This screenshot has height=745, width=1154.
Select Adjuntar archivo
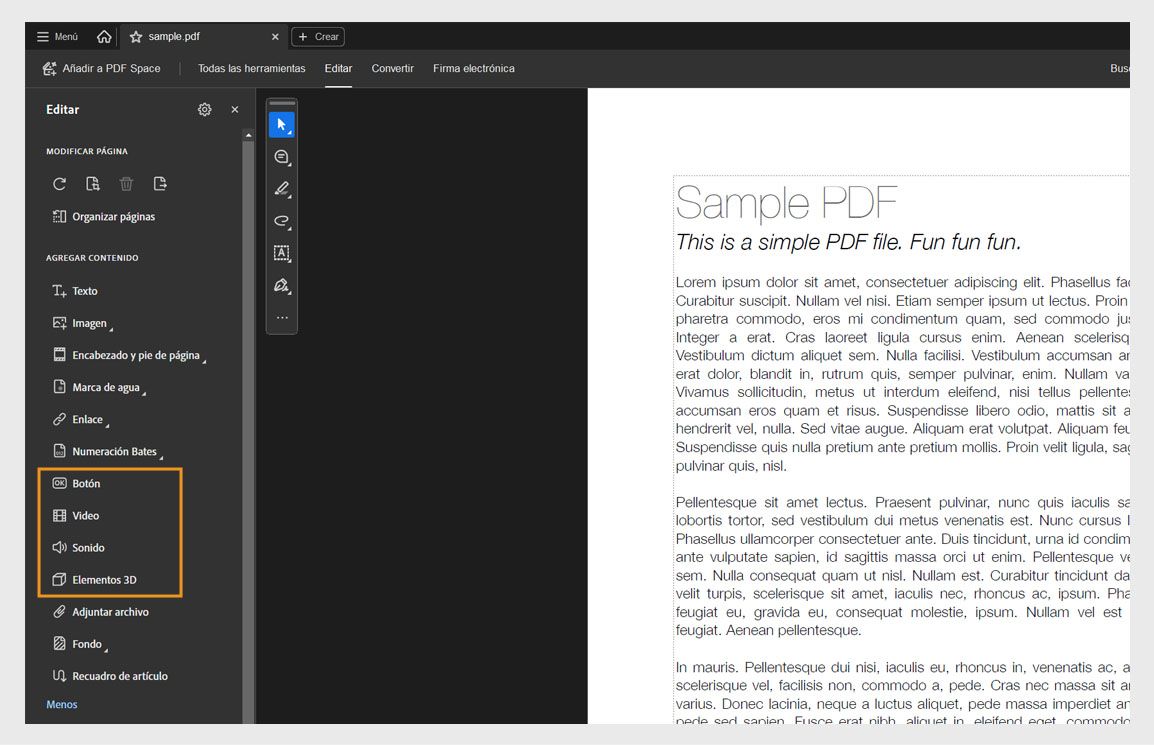tap(101, 612)
